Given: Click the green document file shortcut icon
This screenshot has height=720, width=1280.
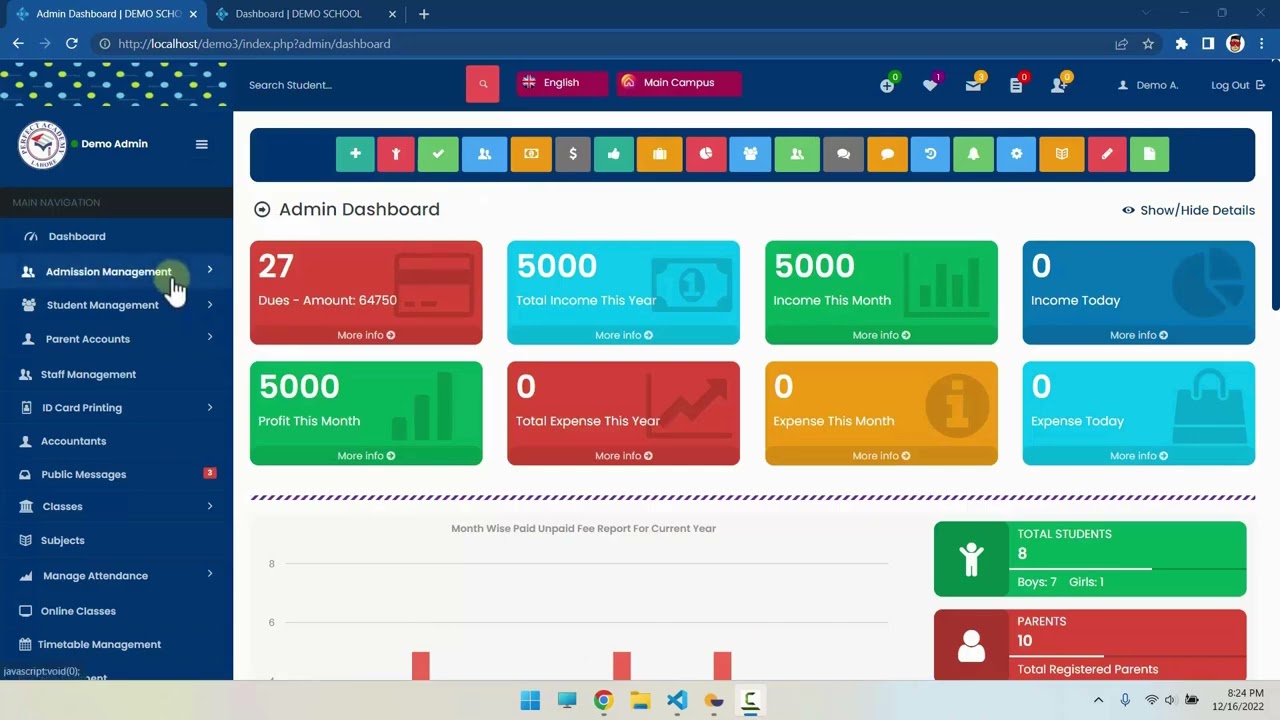Looking at the screenshot, I should point(1149,154).
